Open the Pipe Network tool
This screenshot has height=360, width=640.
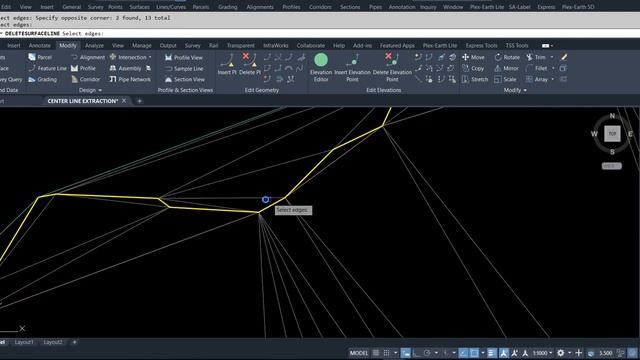[130, 79]
